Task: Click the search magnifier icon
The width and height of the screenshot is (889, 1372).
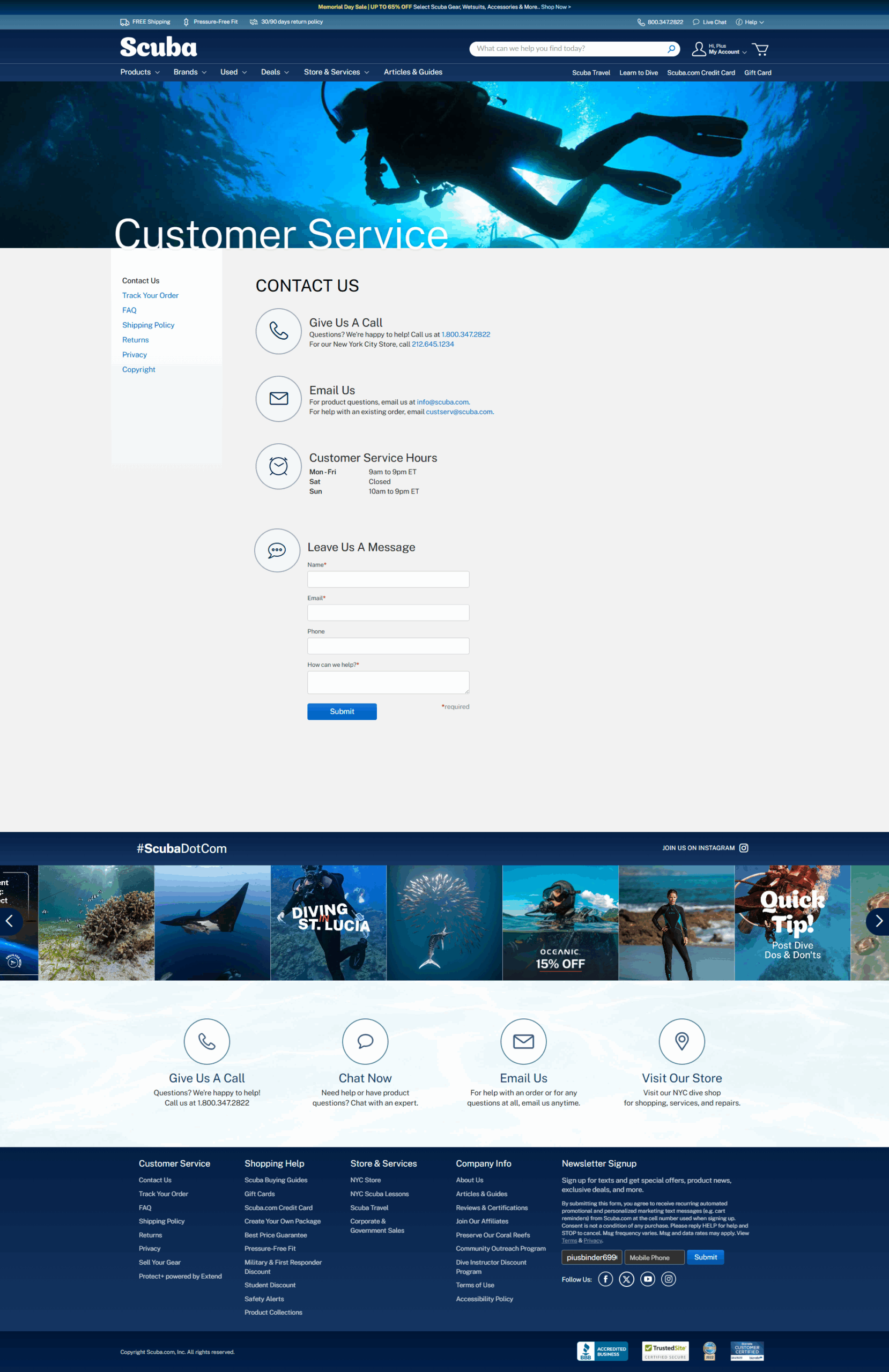Action: [x=671, y=49]
